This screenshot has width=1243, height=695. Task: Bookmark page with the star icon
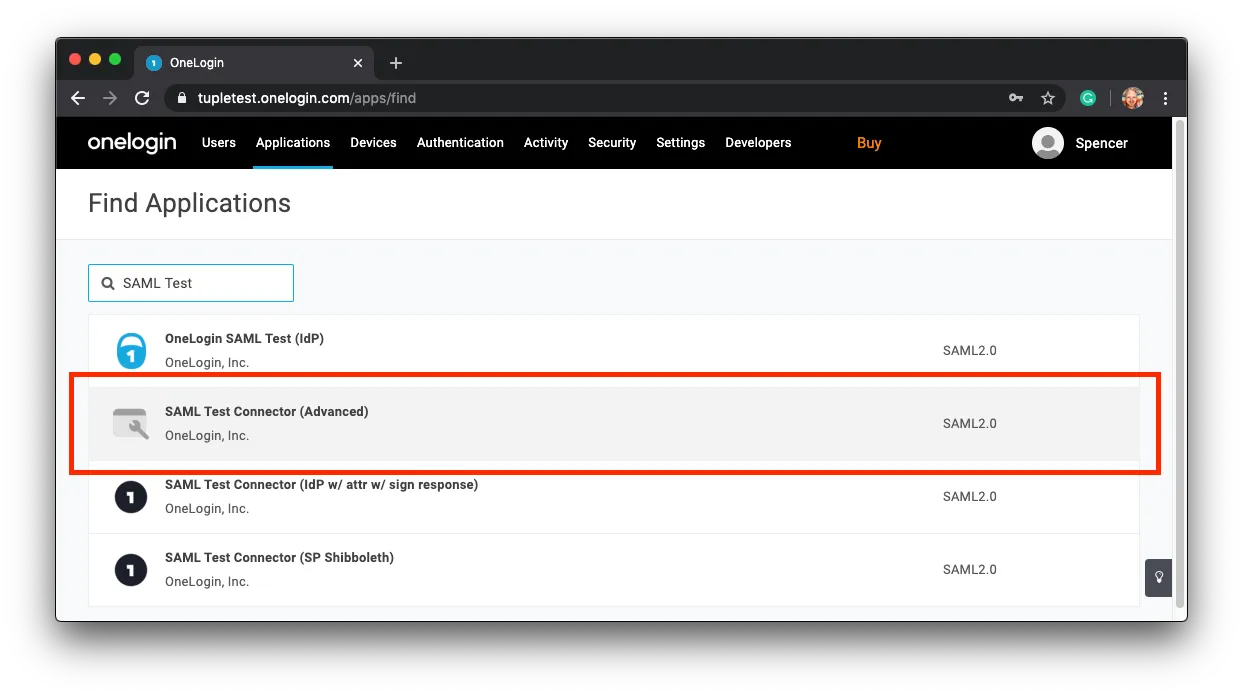click(1048, 98)
